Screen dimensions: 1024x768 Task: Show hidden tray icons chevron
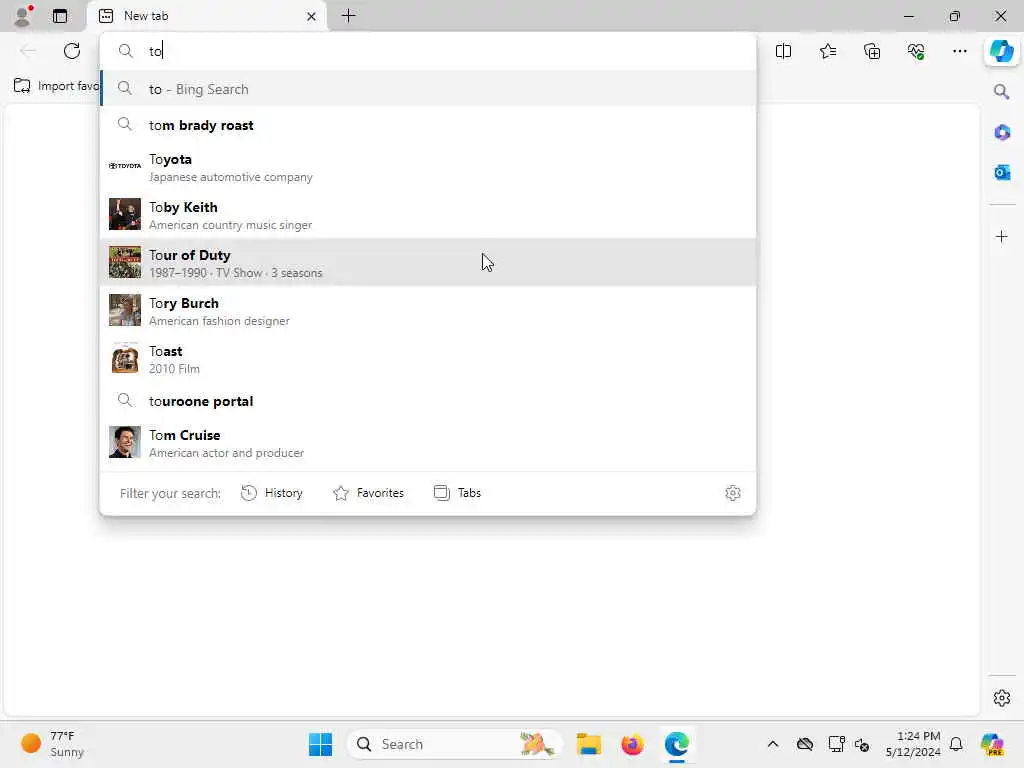[x=773, y=744]
